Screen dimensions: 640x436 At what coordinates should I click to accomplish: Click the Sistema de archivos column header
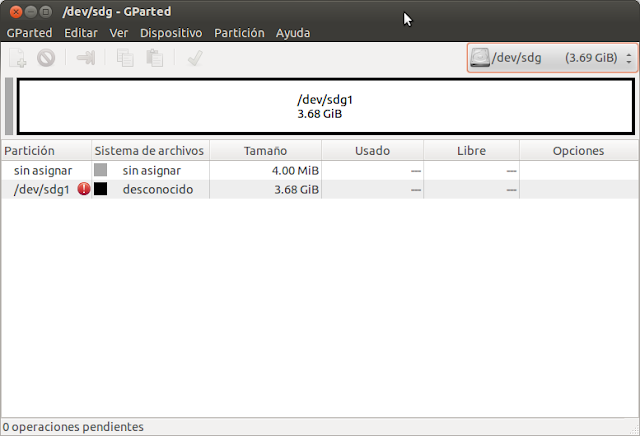pyautogui.click(x=150, y=151)
